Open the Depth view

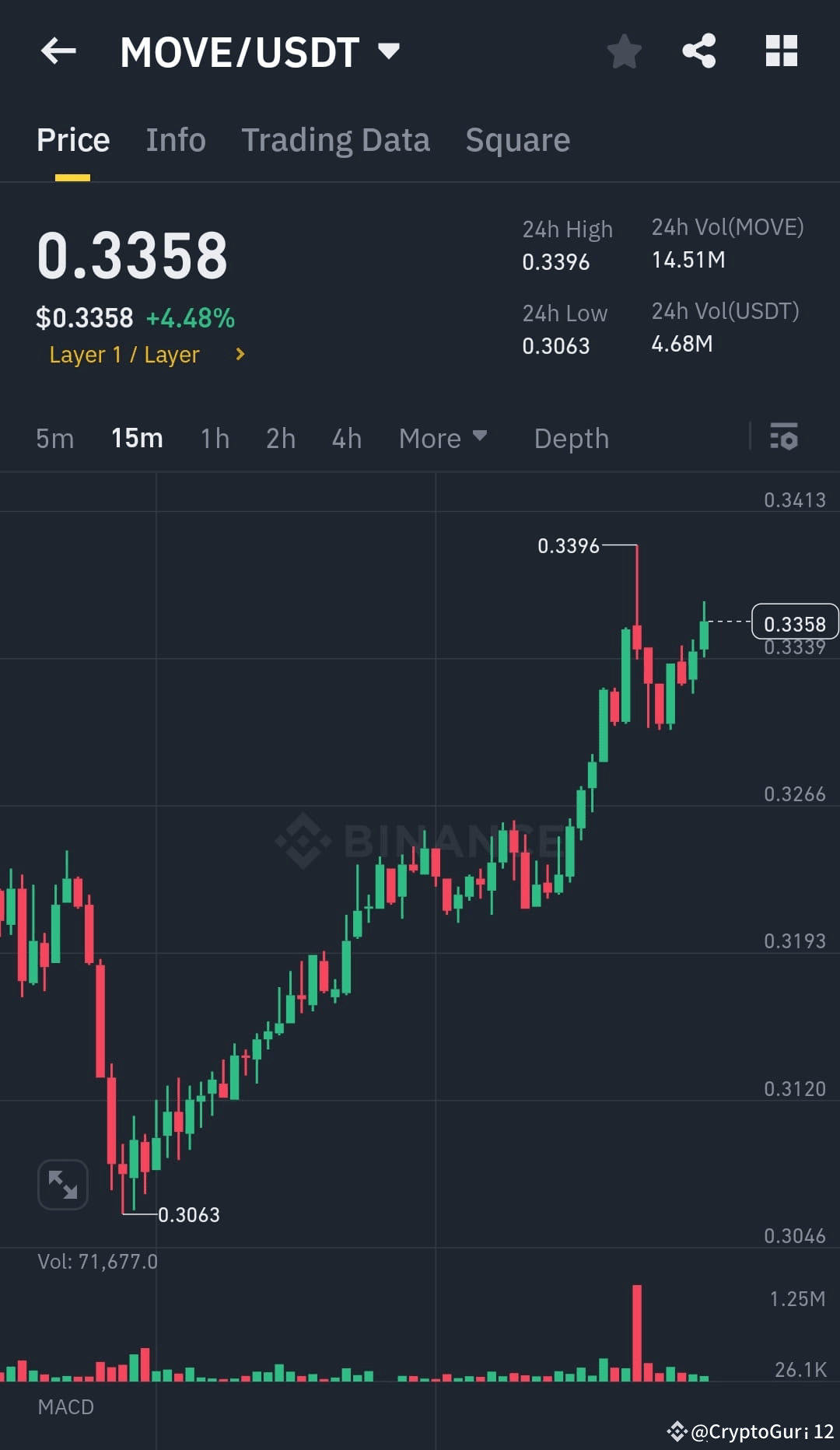point(571,438)
